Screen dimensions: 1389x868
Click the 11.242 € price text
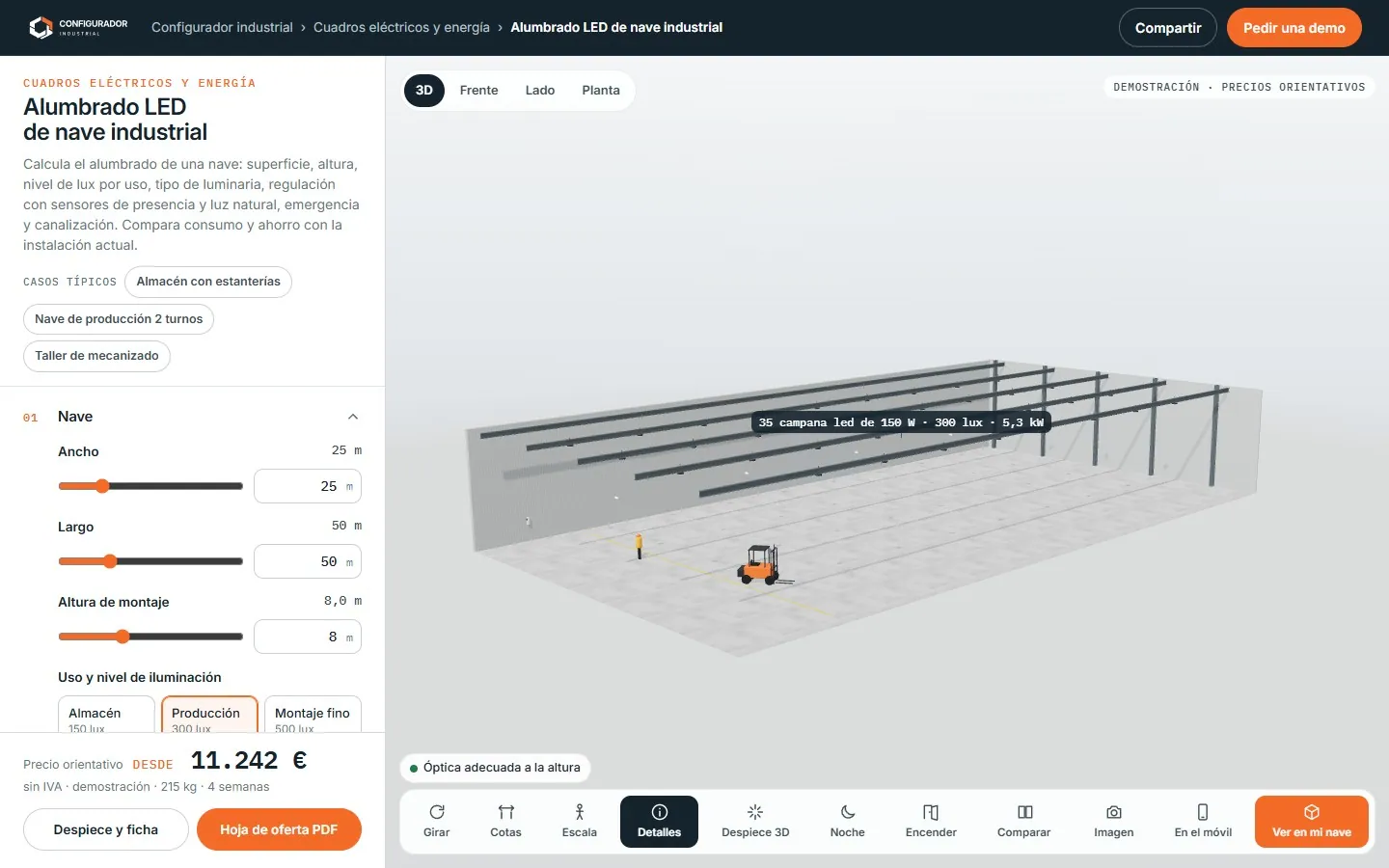(249, 761)
